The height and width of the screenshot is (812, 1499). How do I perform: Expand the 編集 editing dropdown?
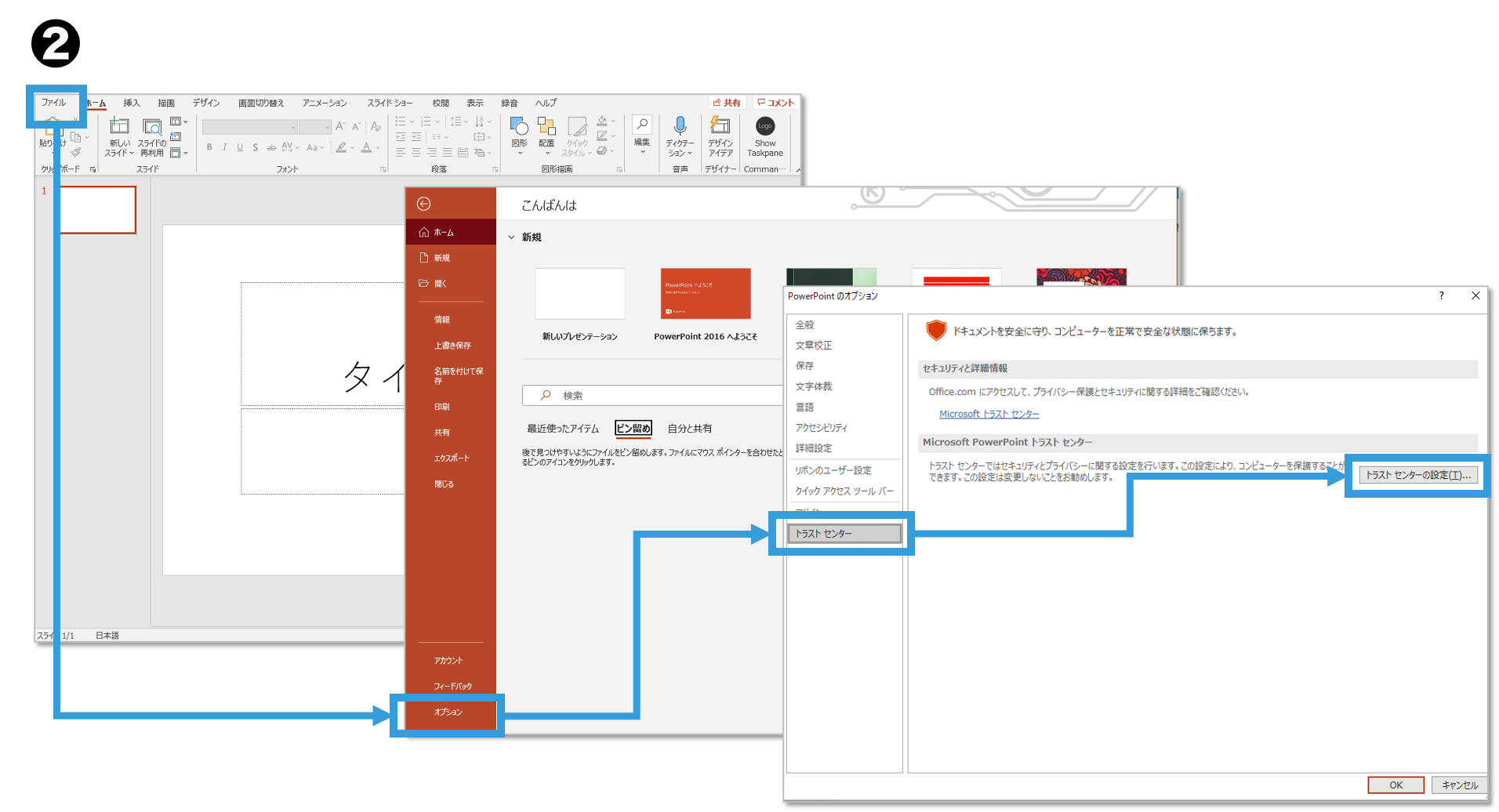point(642,133)
